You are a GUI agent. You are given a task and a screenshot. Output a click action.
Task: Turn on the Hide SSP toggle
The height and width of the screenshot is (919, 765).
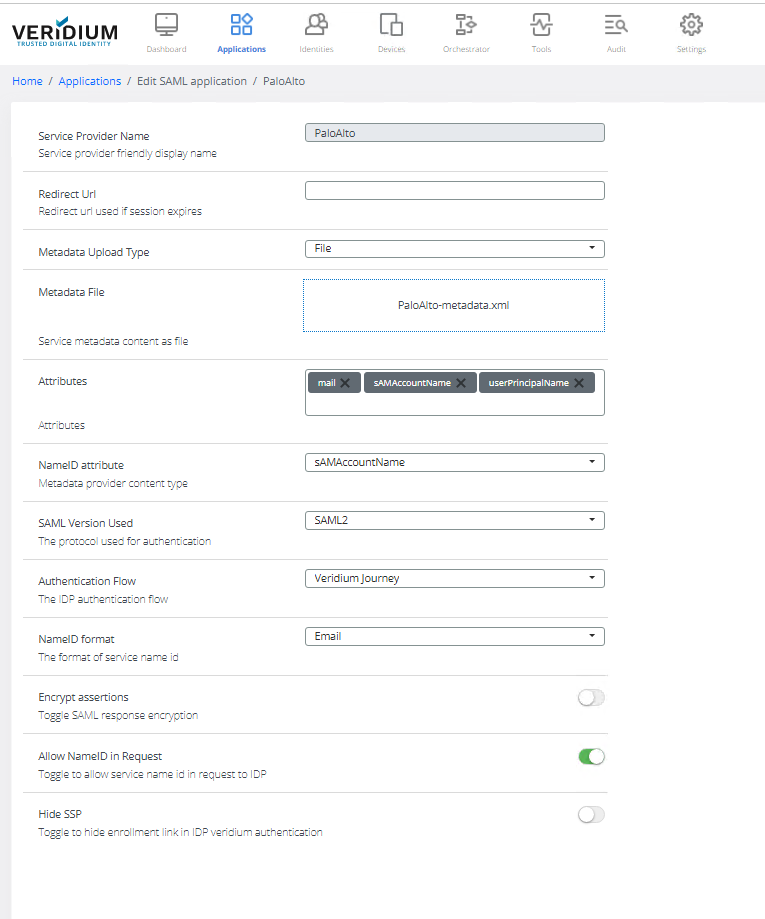pos(591,815)
